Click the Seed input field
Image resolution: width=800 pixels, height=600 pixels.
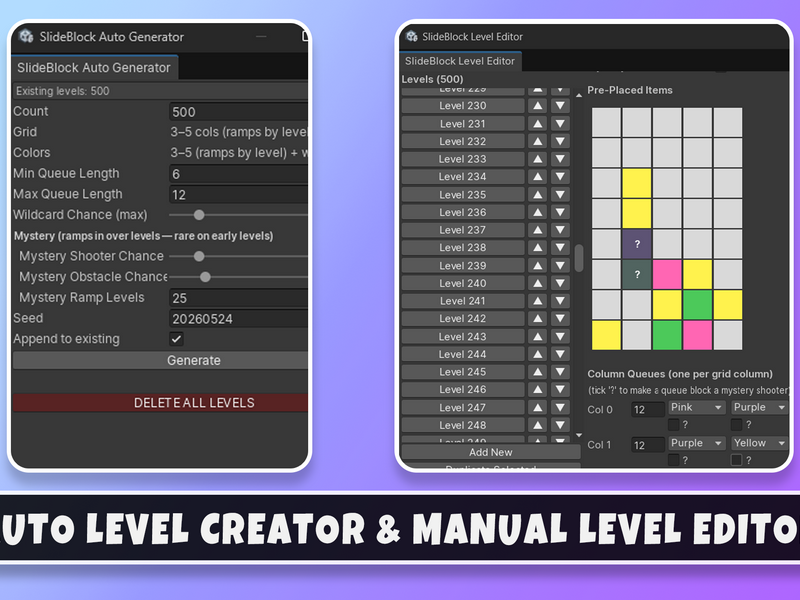(x=238, y=319)
